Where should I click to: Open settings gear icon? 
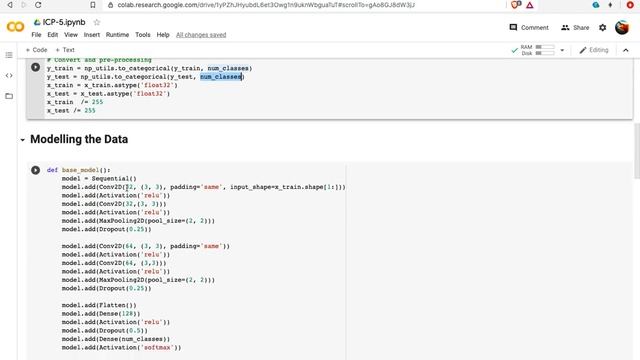[602, 27]
